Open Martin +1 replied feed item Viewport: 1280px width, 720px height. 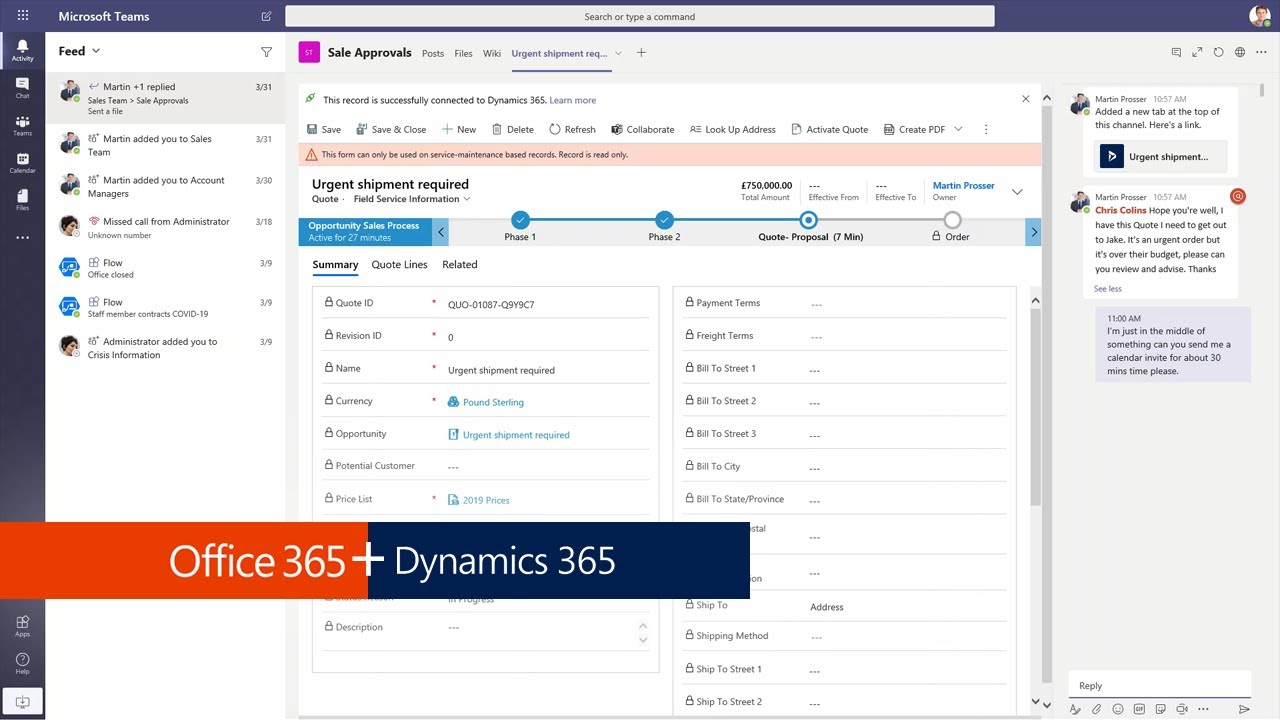click(x=165, y=98)
